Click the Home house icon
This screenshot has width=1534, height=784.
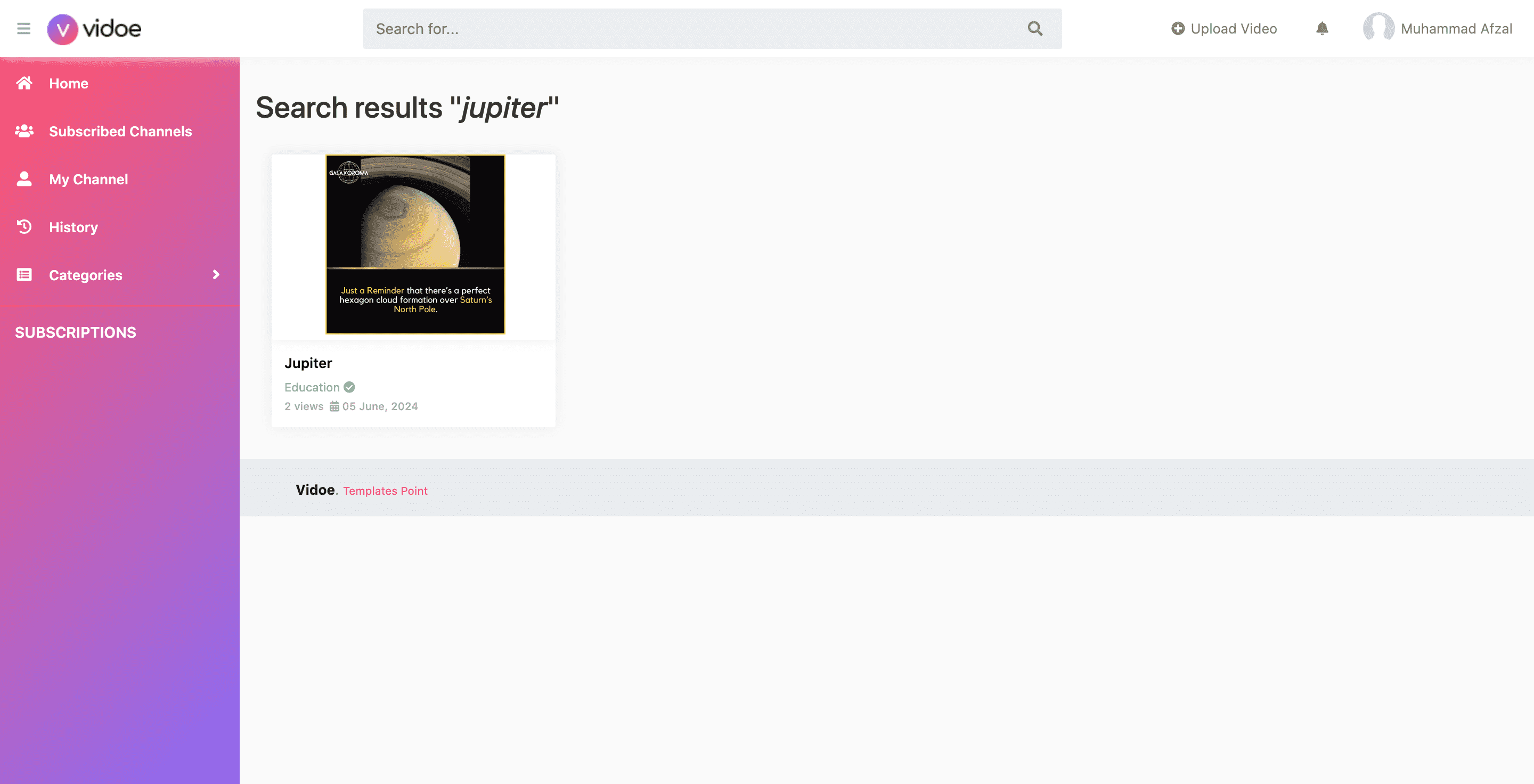(x=25, y=83)
